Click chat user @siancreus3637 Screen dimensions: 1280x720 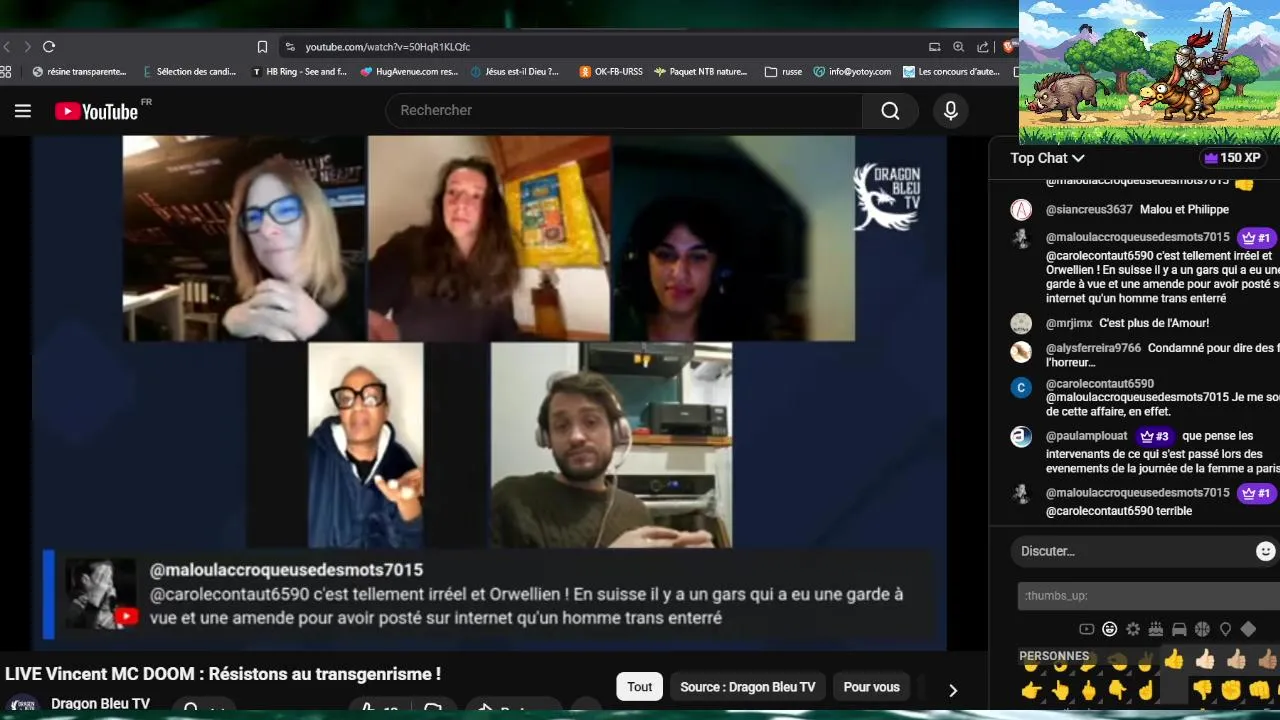pos(1089,209)
